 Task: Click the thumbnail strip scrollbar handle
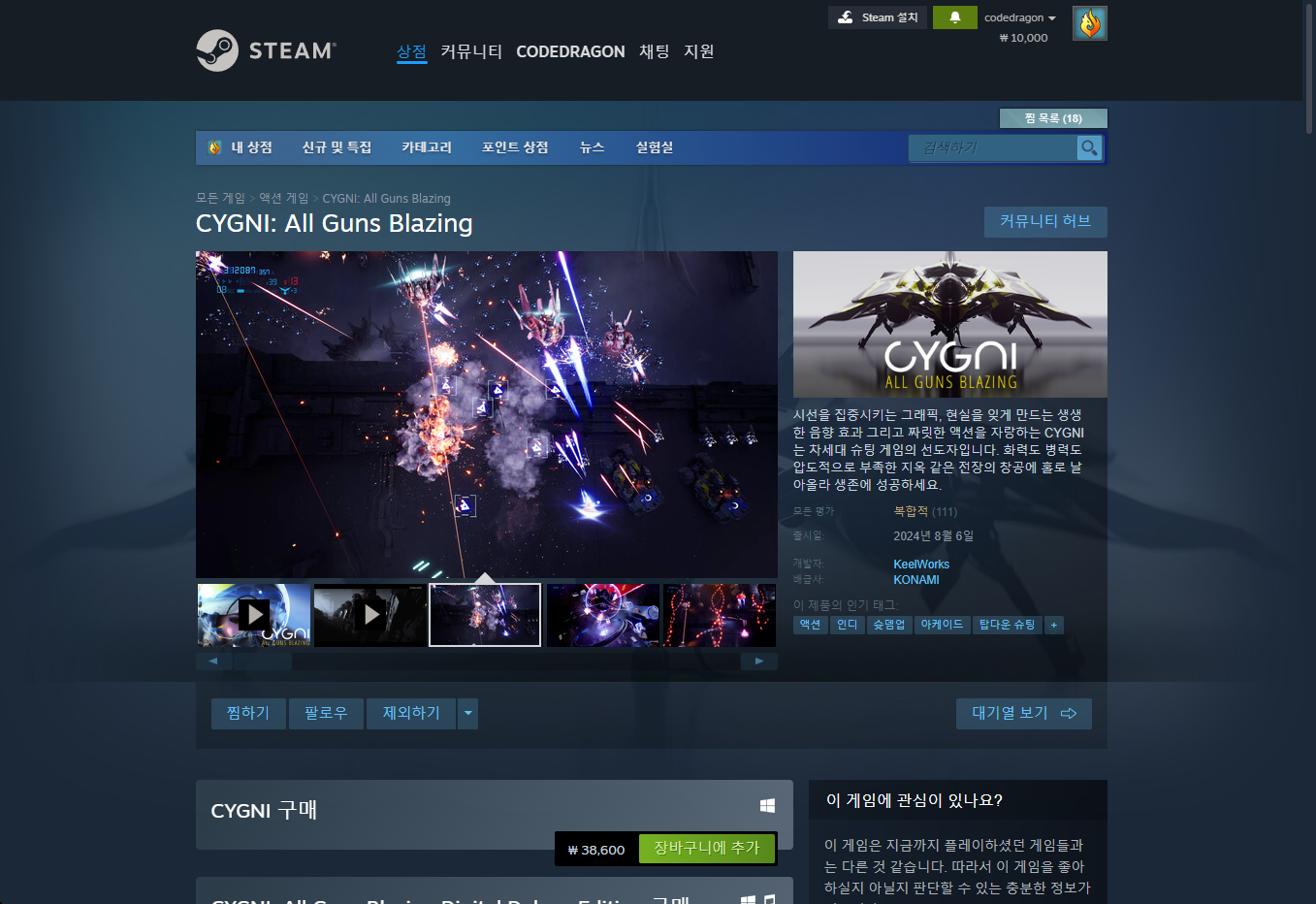[x=263, y=661]
